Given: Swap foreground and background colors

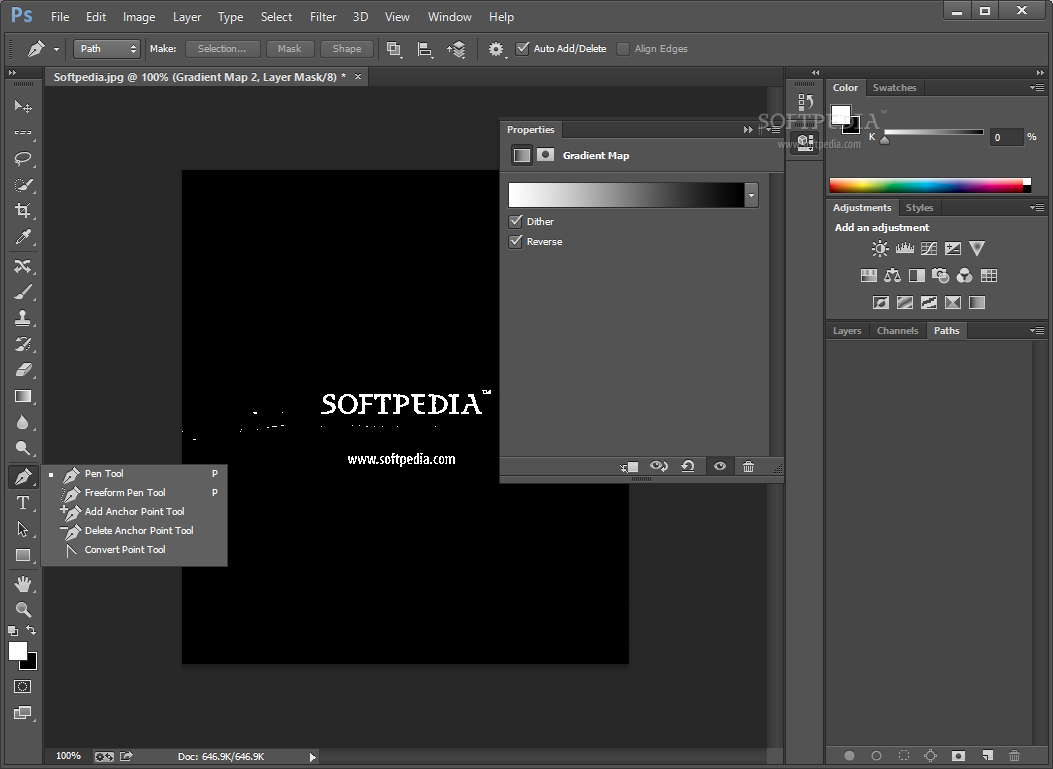Looking at the screenshot, I should 31,630.
